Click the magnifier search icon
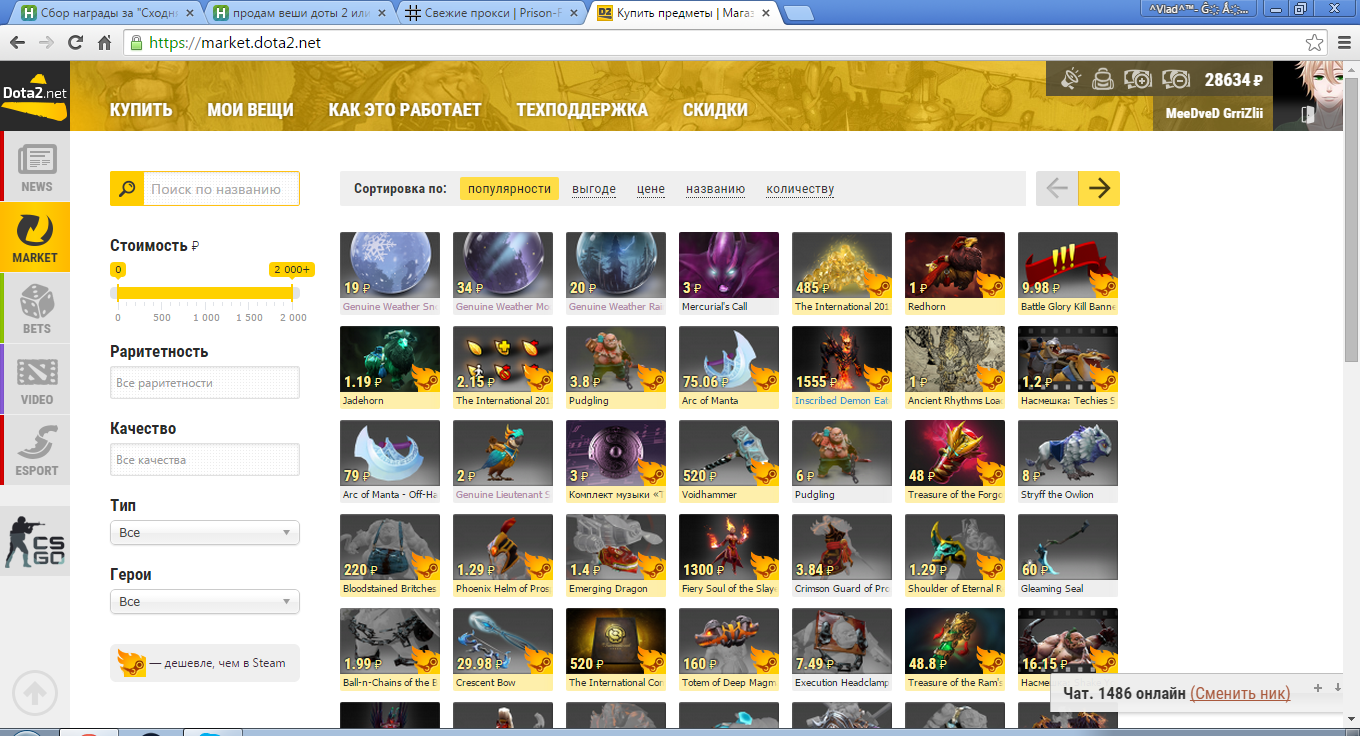1360x736 pixels. pyautogui.click(x=127, y=188)
